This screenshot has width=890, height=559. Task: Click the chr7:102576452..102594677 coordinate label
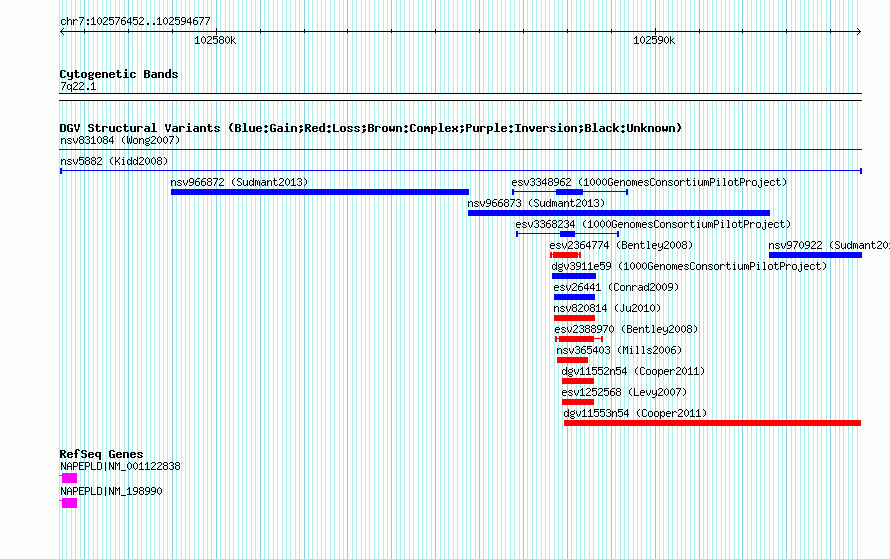135,22
